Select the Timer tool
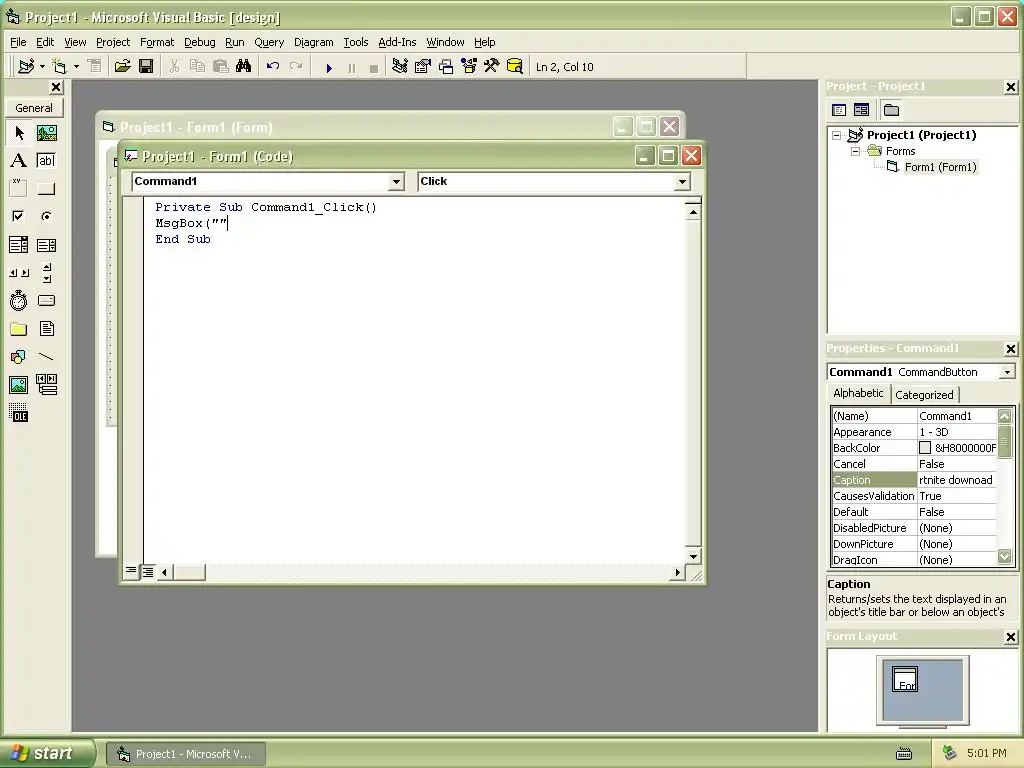 pyautogui.click(x=19, y=300)
